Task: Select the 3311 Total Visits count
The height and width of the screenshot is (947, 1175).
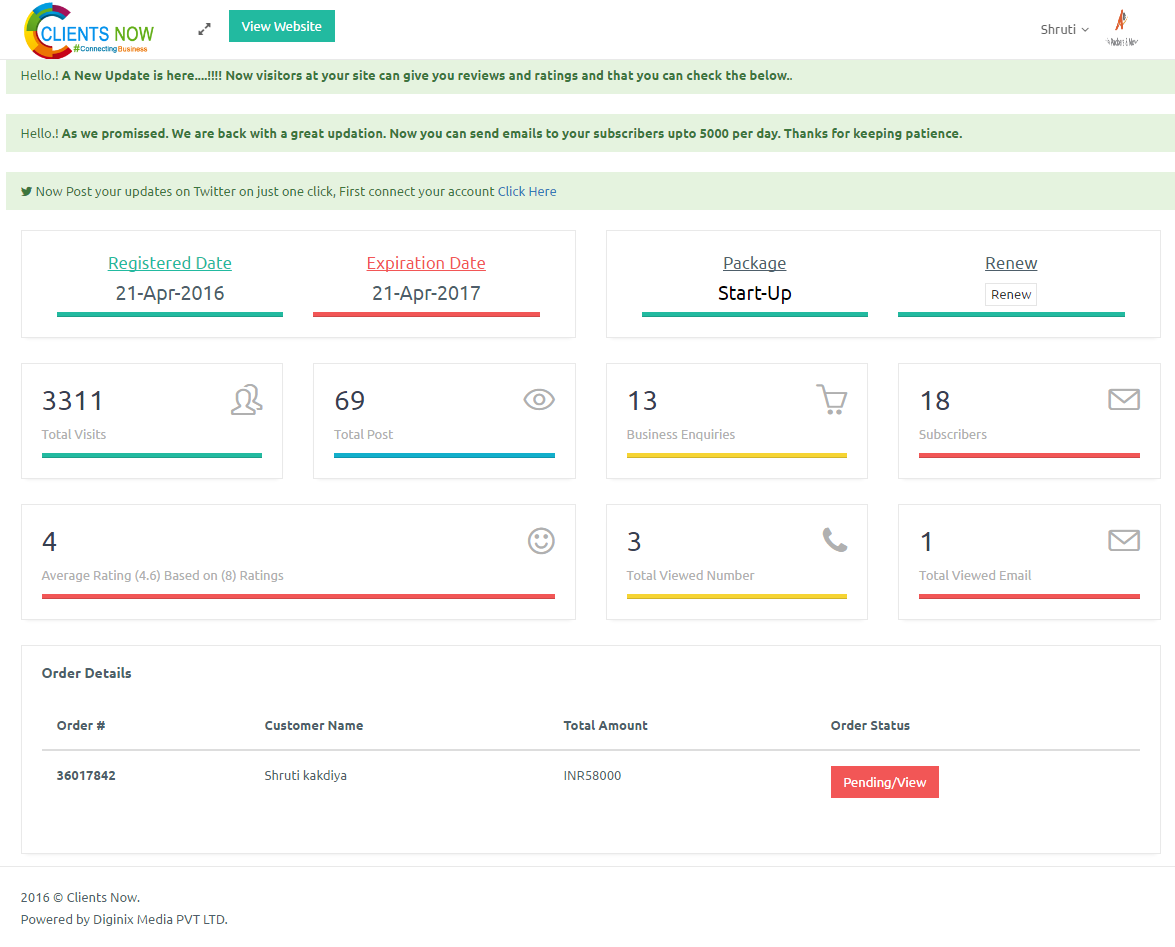Action: [73, 401]
